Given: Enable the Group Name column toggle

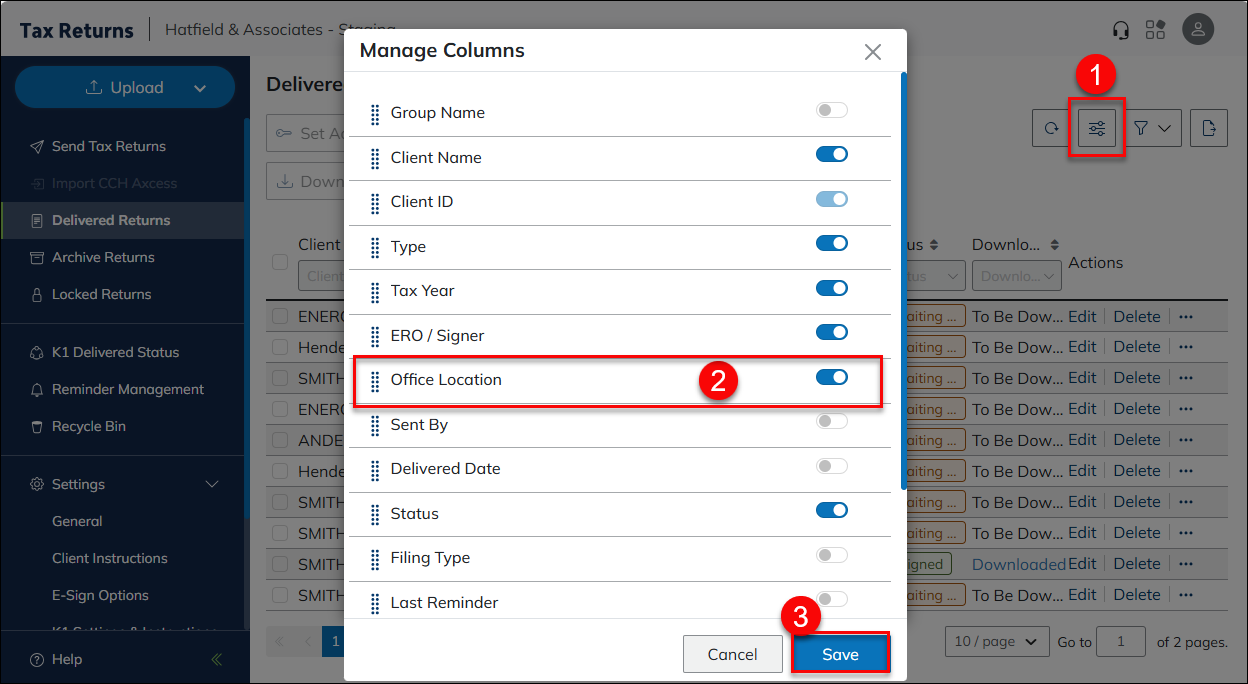Looking at the screenshot, I should coord(831,110).
